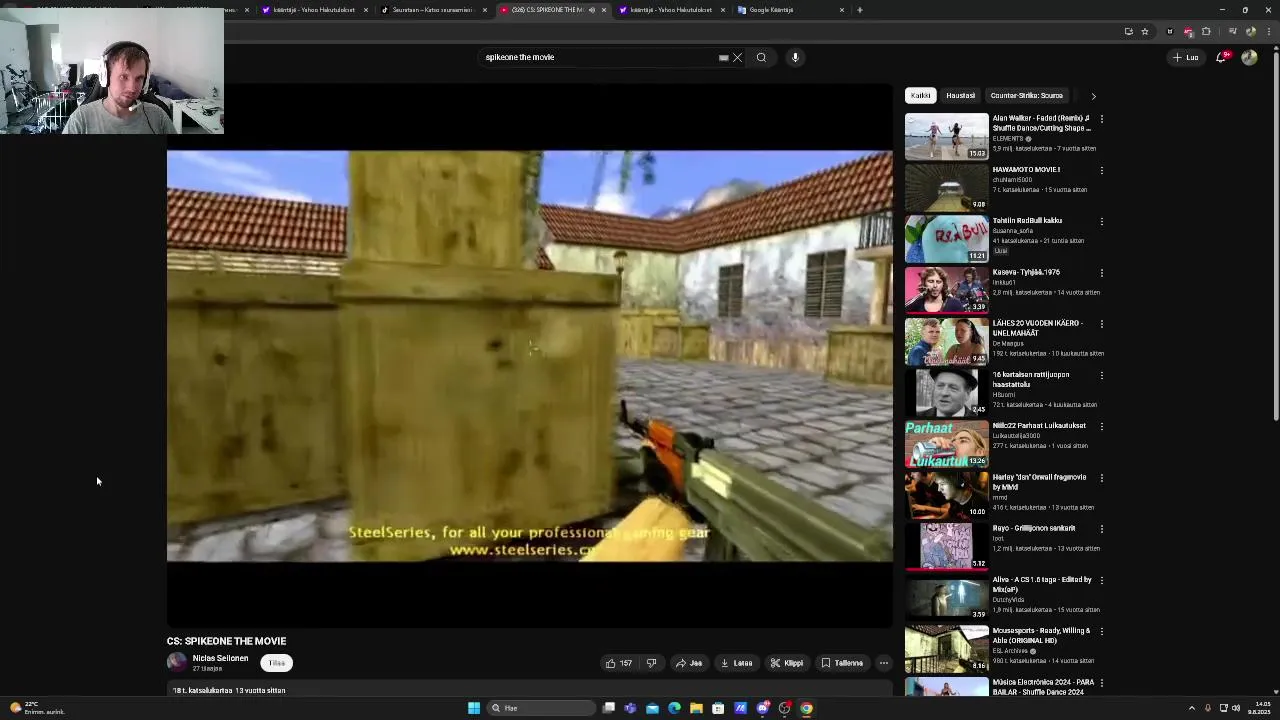Open Microsoft Teams taskbar icon
This screenshot has height=720, width=1280.
click(x=630, y=708)
